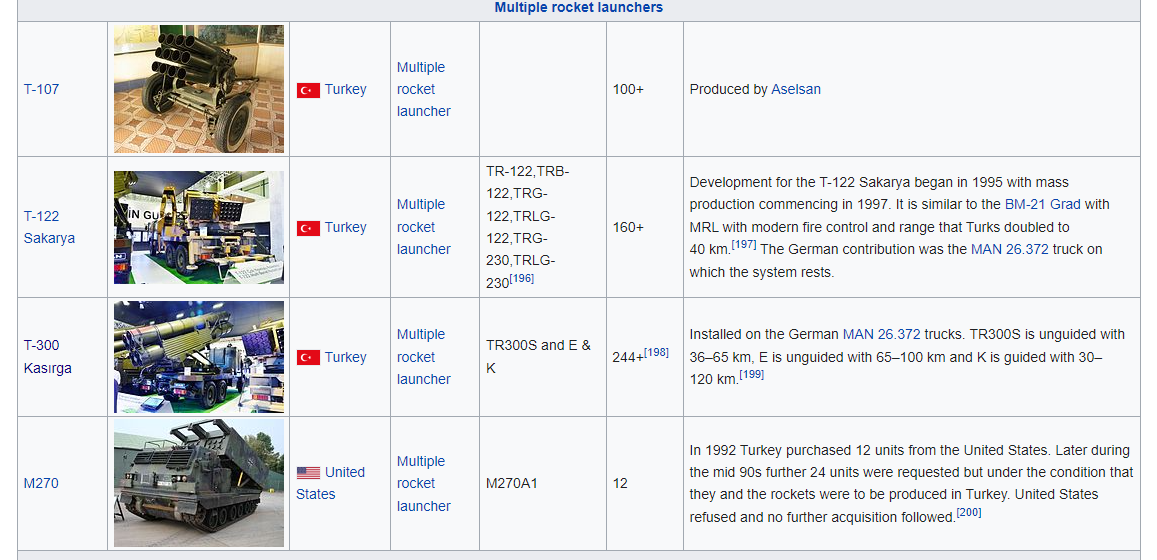Follow the Aselsan producer link
The image size is (1157, 560).
coord(796,89)
